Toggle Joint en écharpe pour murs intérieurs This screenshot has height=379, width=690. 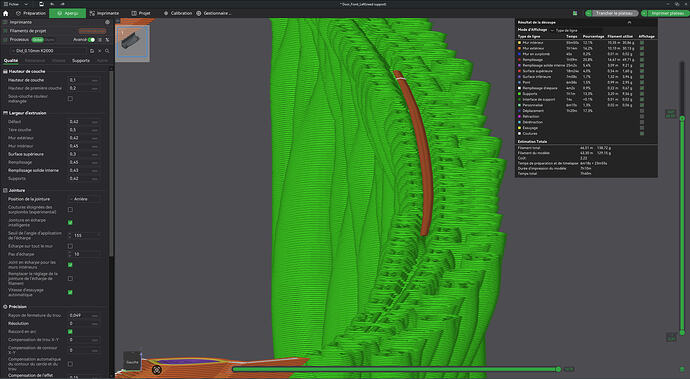coord(70,265)
